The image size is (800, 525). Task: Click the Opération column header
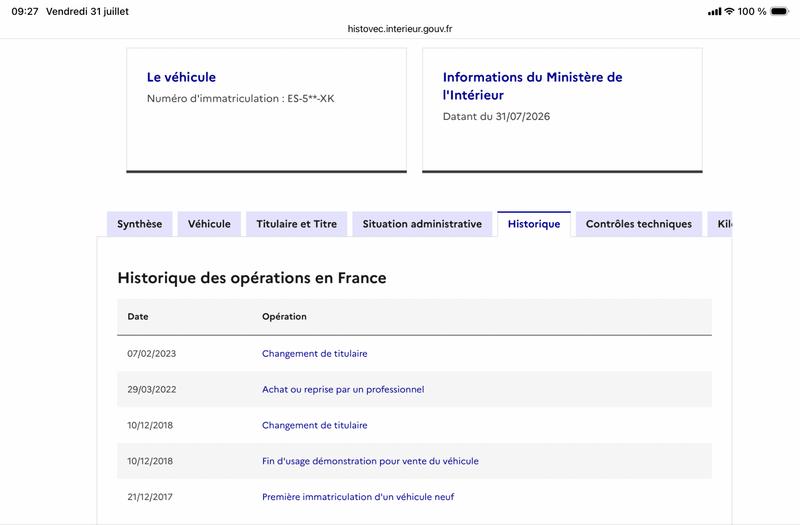284,316
